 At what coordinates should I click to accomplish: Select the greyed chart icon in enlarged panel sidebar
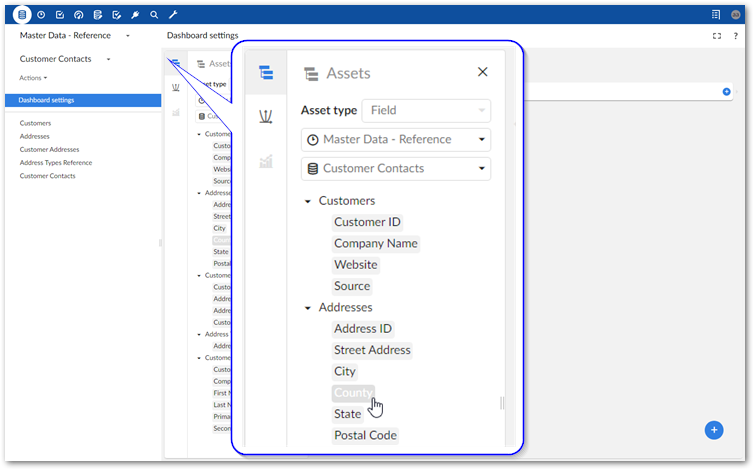point(266,161)
